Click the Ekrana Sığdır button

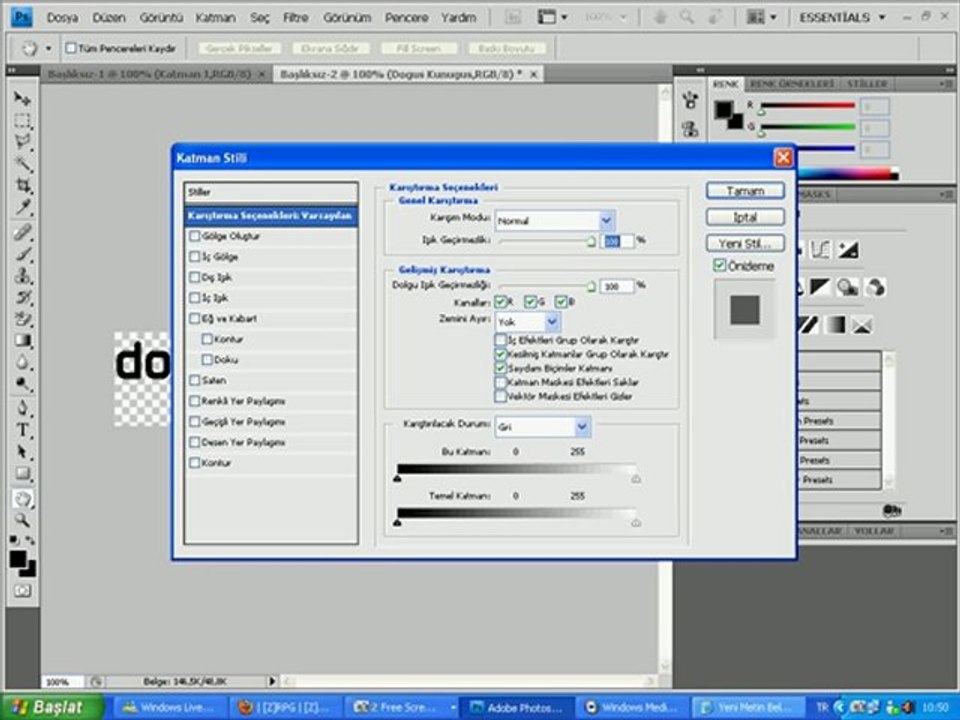pos(330,48)
